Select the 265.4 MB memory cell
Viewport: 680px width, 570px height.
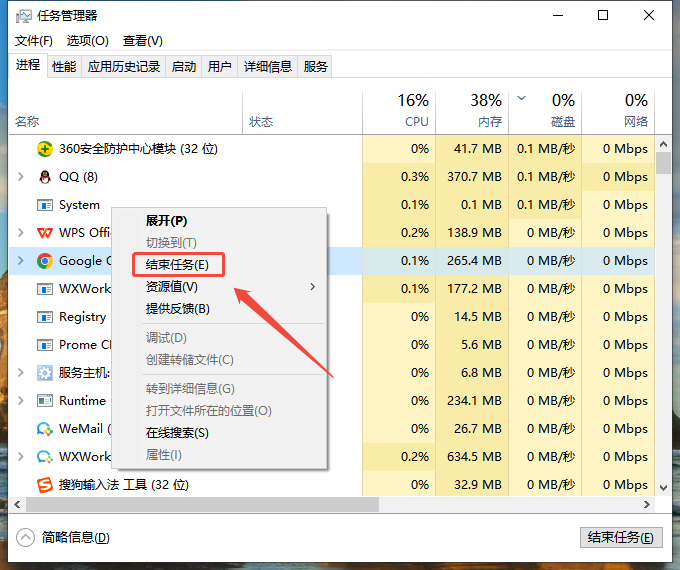tap(472, 261)
